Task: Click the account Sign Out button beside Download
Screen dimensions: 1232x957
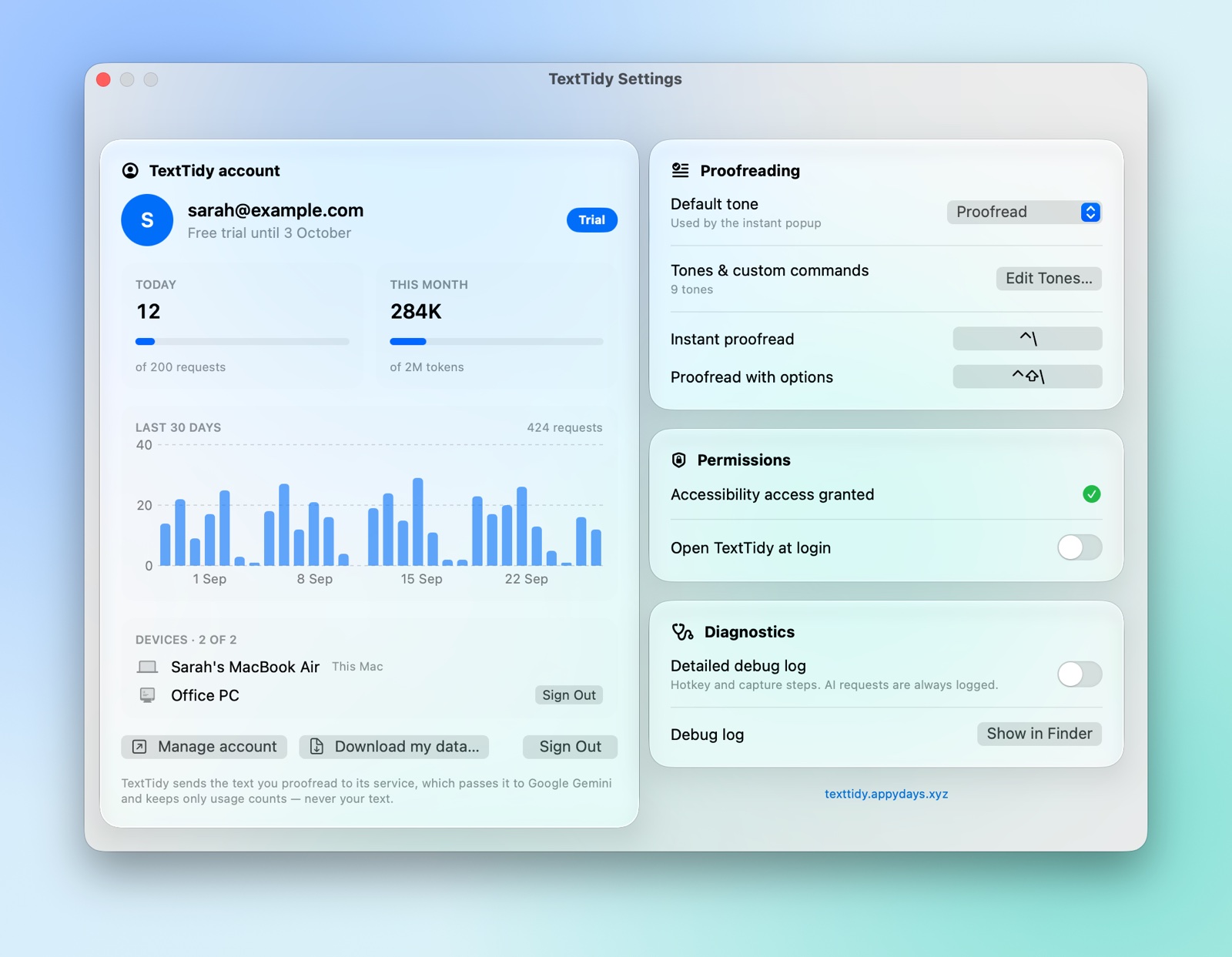Action: (x=570, y=747)
